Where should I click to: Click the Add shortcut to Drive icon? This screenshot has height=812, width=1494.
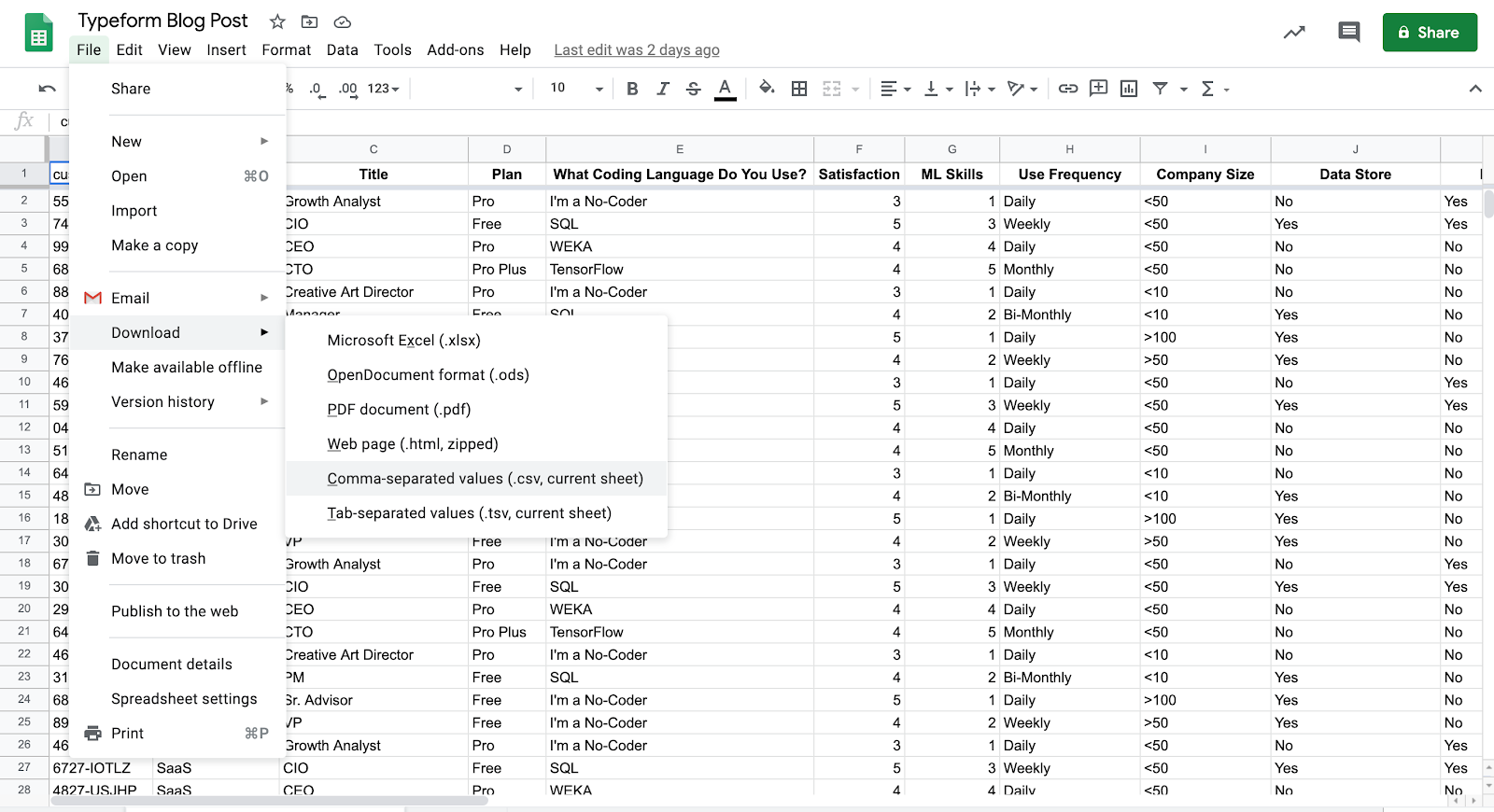point(92,524)
